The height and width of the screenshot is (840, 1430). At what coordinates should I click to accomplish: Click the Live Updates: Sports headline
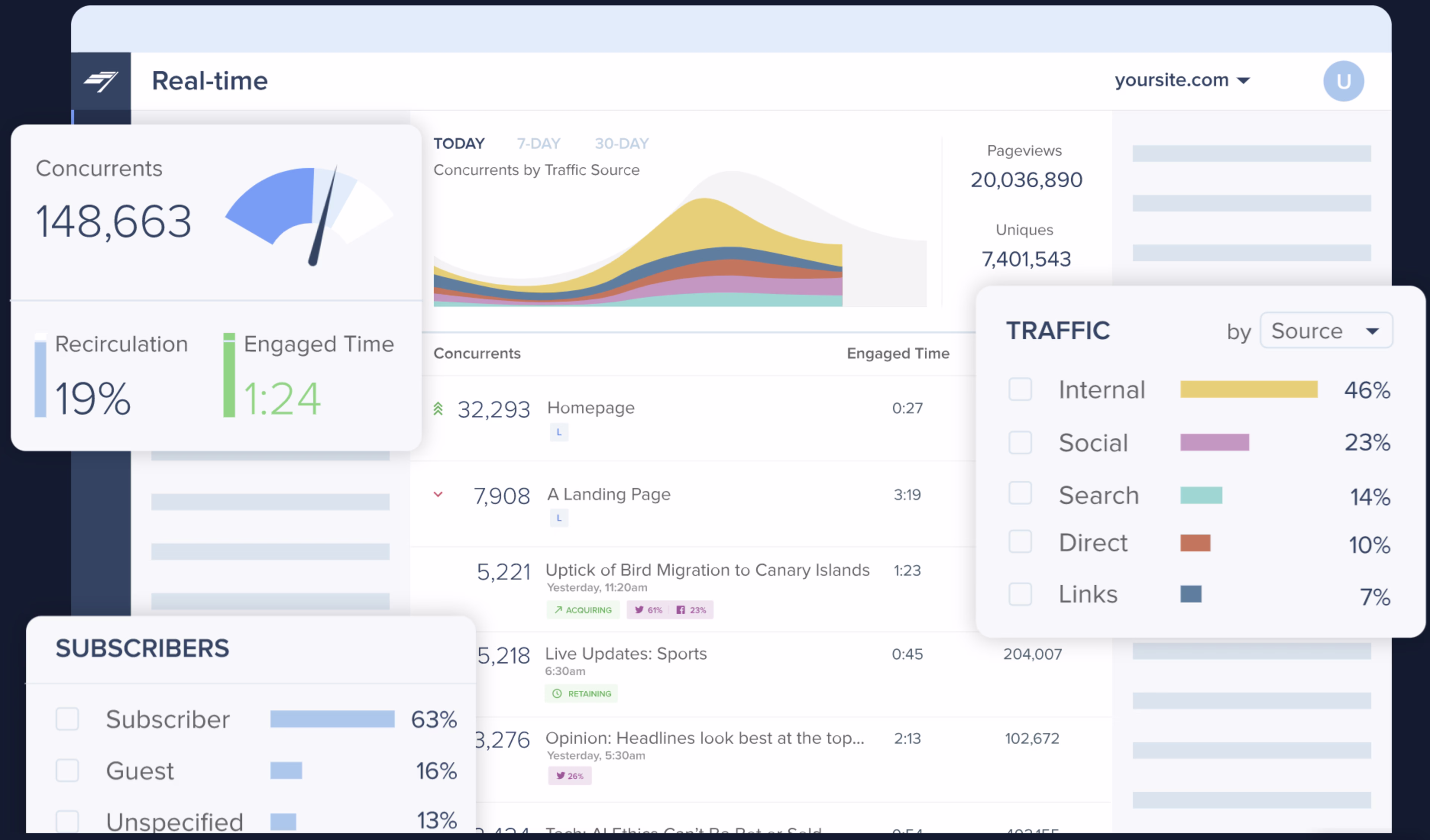pyautogui.click(x=625, y=653)
